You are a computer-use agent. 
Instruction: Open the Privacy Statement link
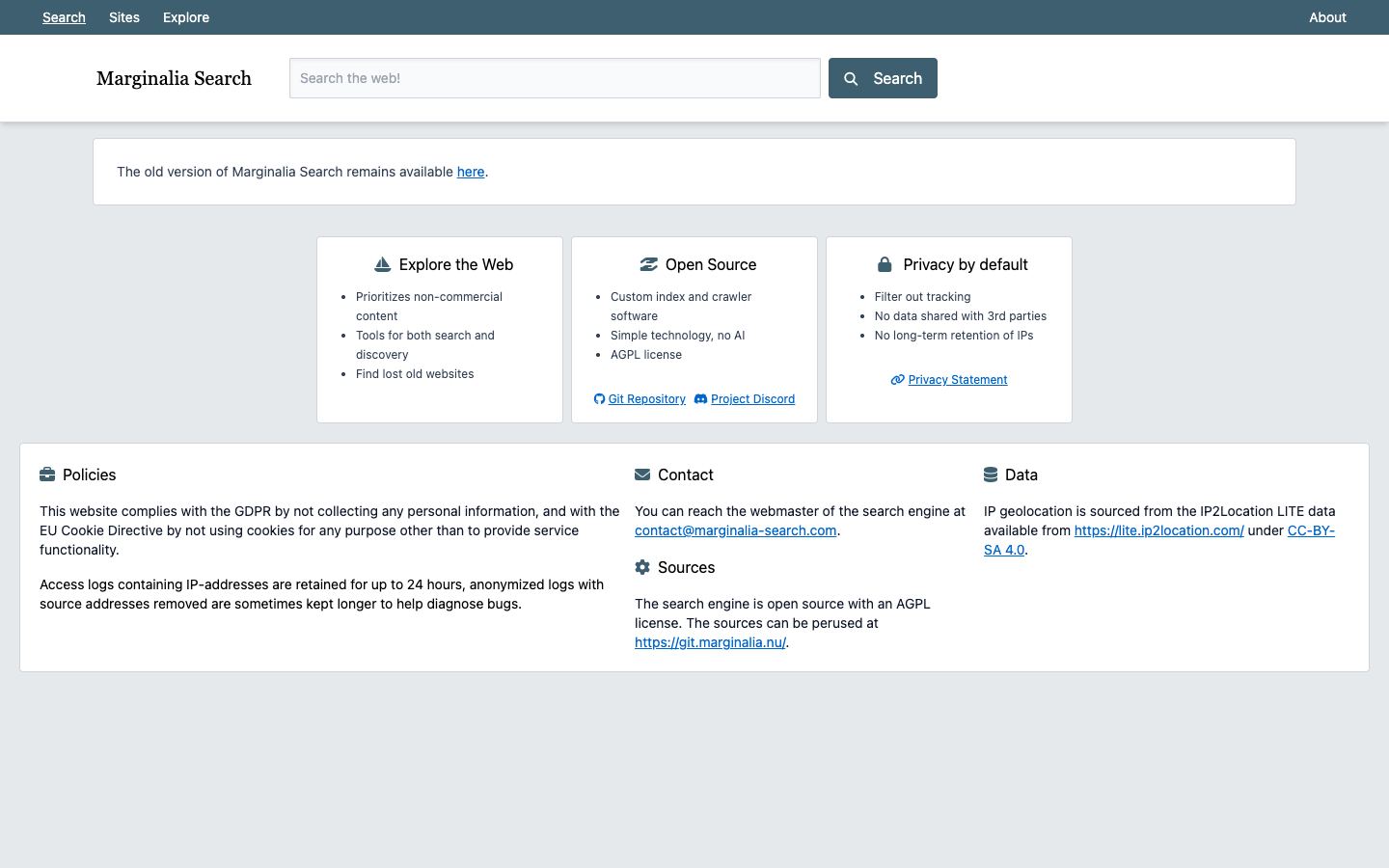pos(958,380)
